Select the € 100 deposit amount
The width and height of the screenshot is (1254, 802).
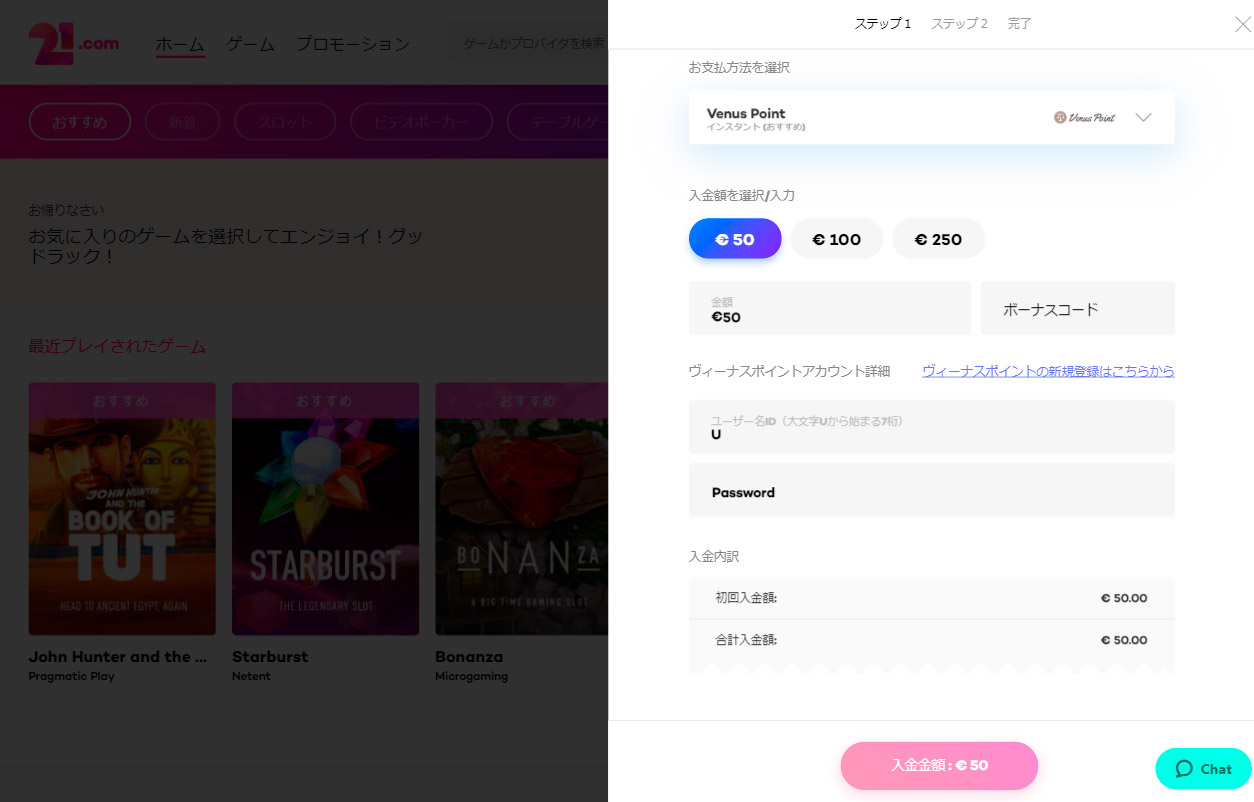(837, 239)
